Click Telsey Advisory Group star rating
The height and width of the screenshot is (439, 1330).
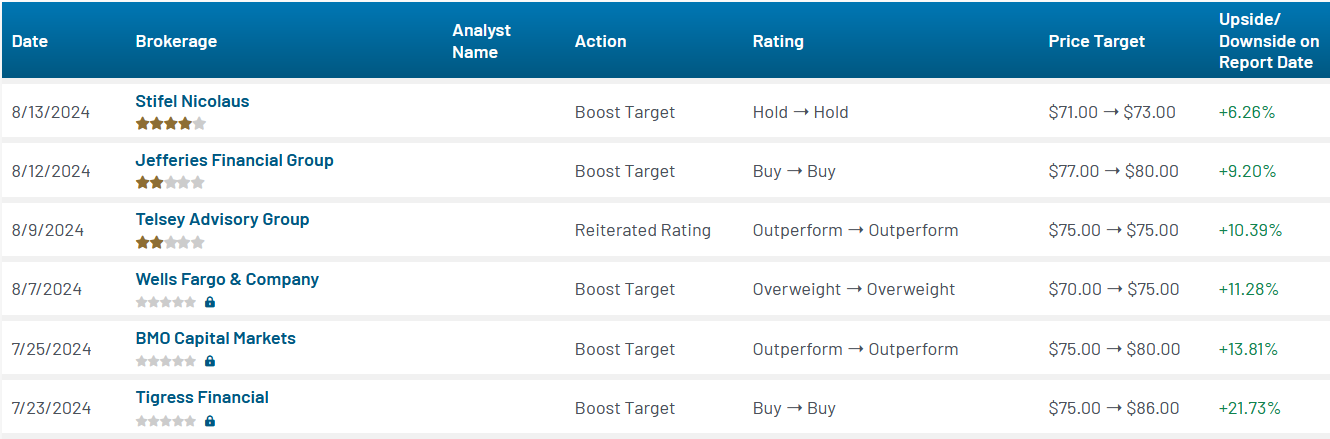coord(171,242)
